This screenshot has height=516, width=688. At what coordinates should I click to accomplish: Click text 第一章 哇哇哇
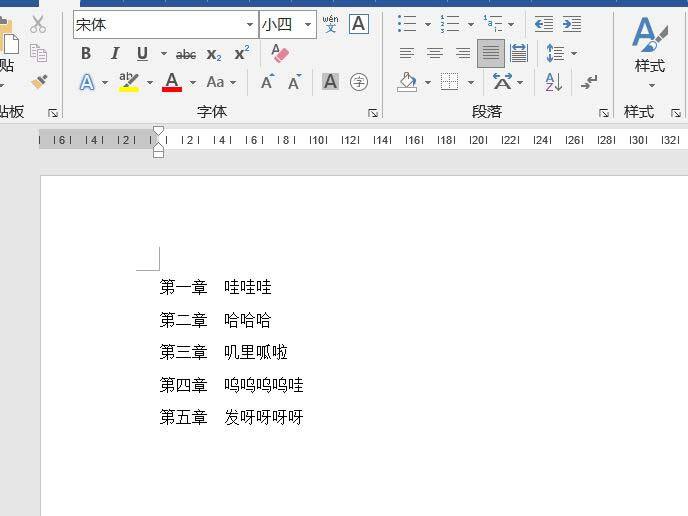pos(215,287)
